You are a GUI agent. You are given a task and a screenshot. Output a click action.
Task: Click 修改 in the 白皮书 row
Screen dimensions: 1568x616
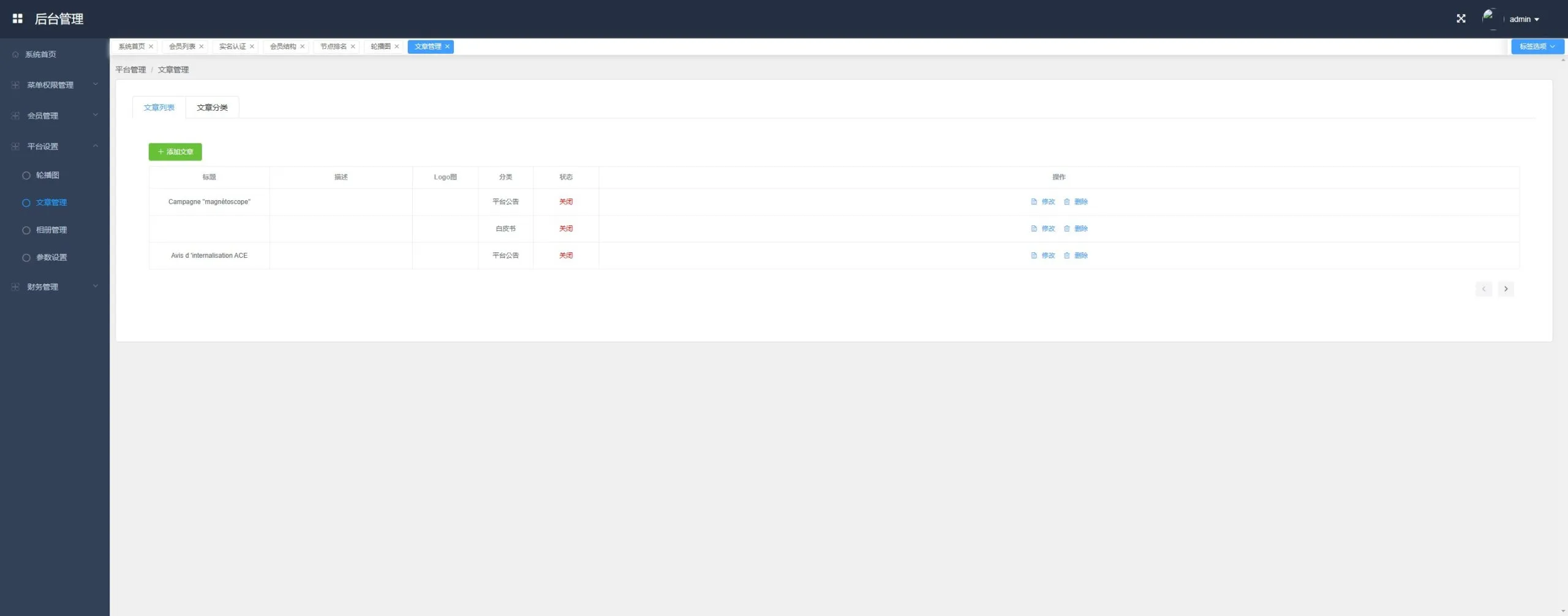point(1043,229)
